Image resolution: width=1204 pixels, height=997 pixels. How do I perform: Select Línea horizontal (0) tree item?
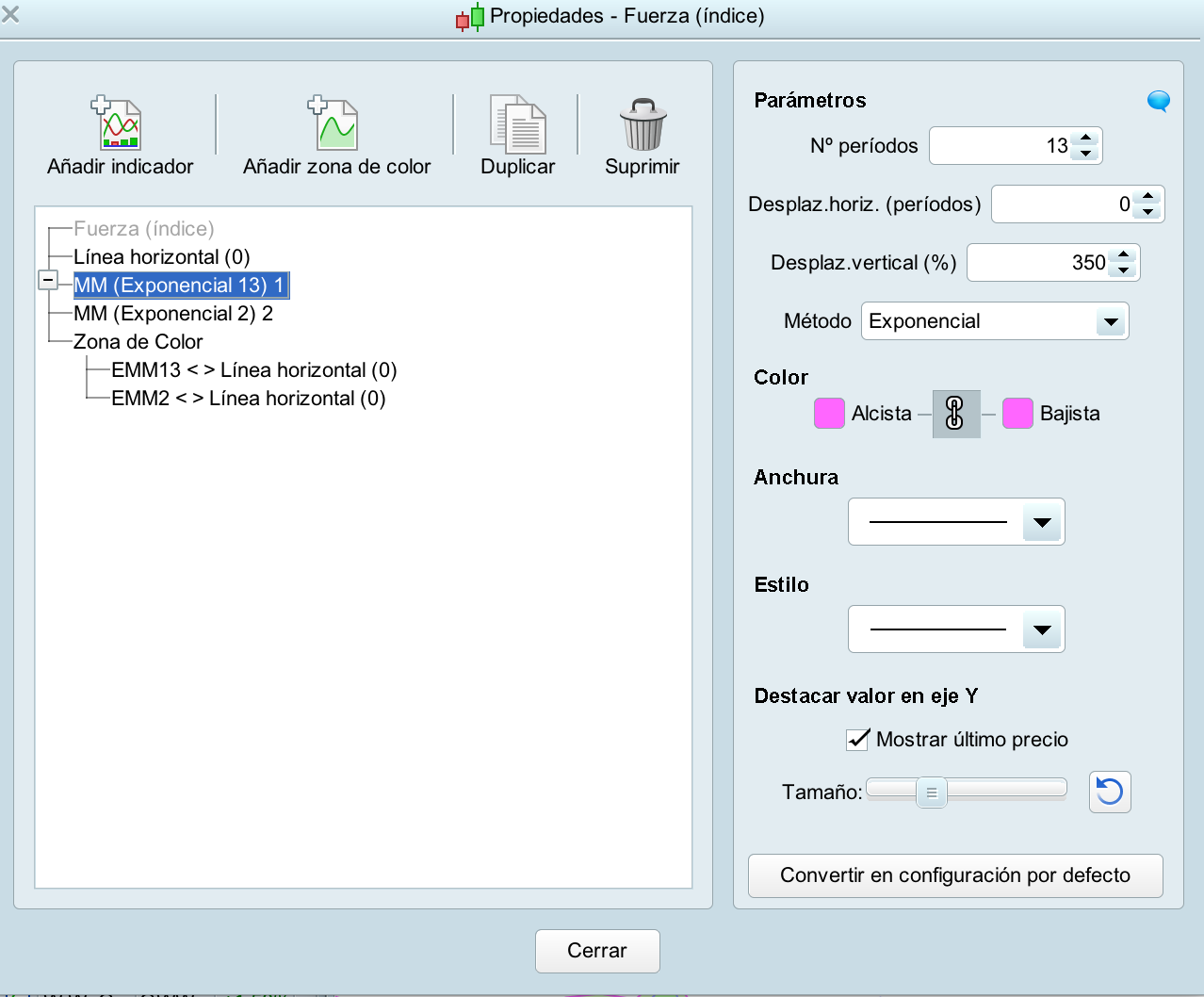click(x=162, y=257)
